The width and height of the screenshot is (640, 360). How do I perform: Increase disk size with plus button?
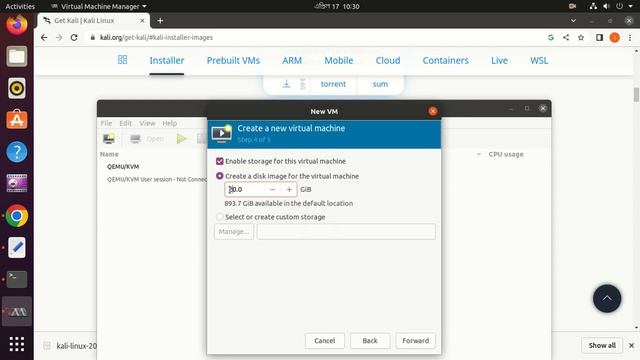[x=289, y=189]
